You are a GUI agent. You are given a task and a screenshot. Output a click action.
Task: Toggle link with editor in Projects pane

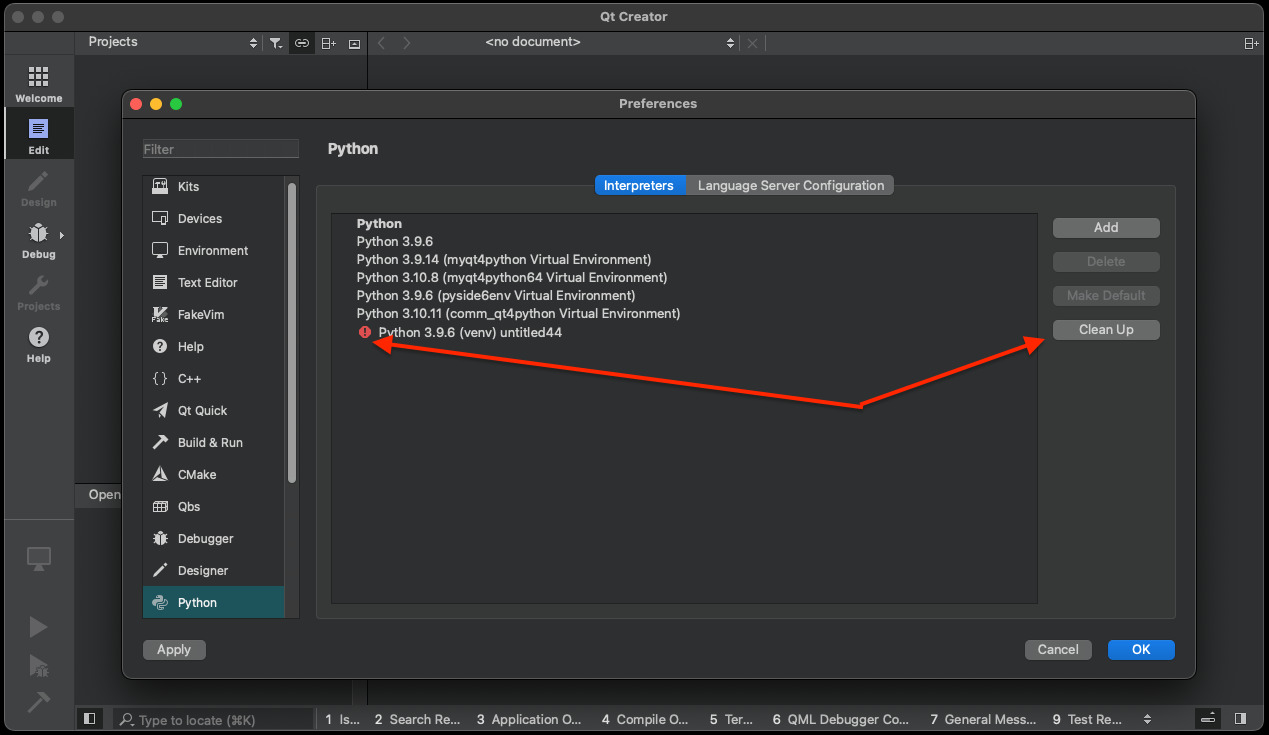tap(301, 43)
